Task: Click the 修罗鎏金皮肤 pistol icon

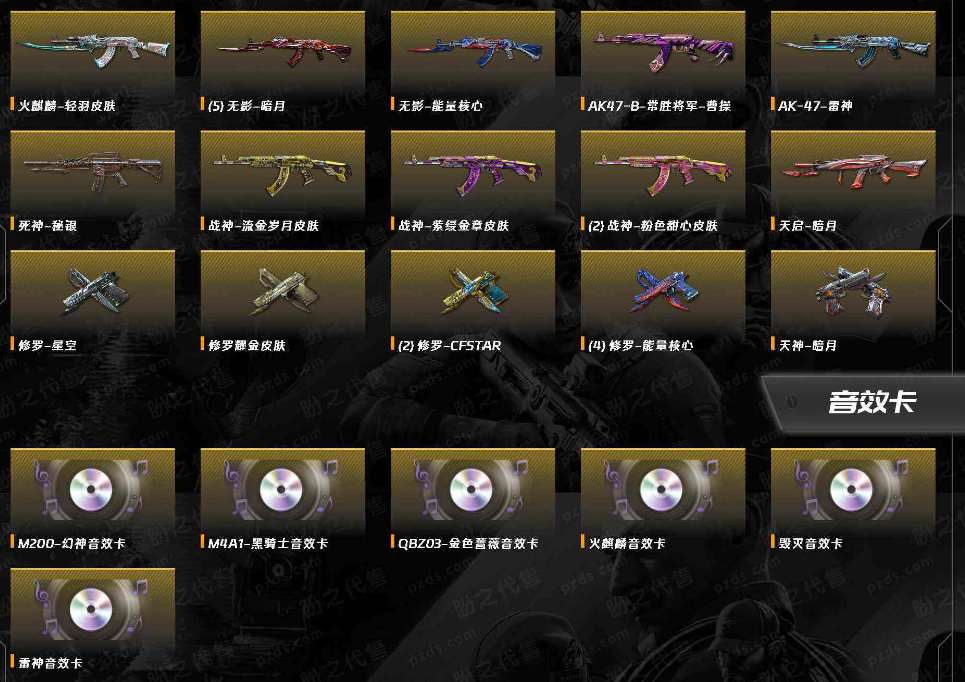Action: [x=283, y=292]
